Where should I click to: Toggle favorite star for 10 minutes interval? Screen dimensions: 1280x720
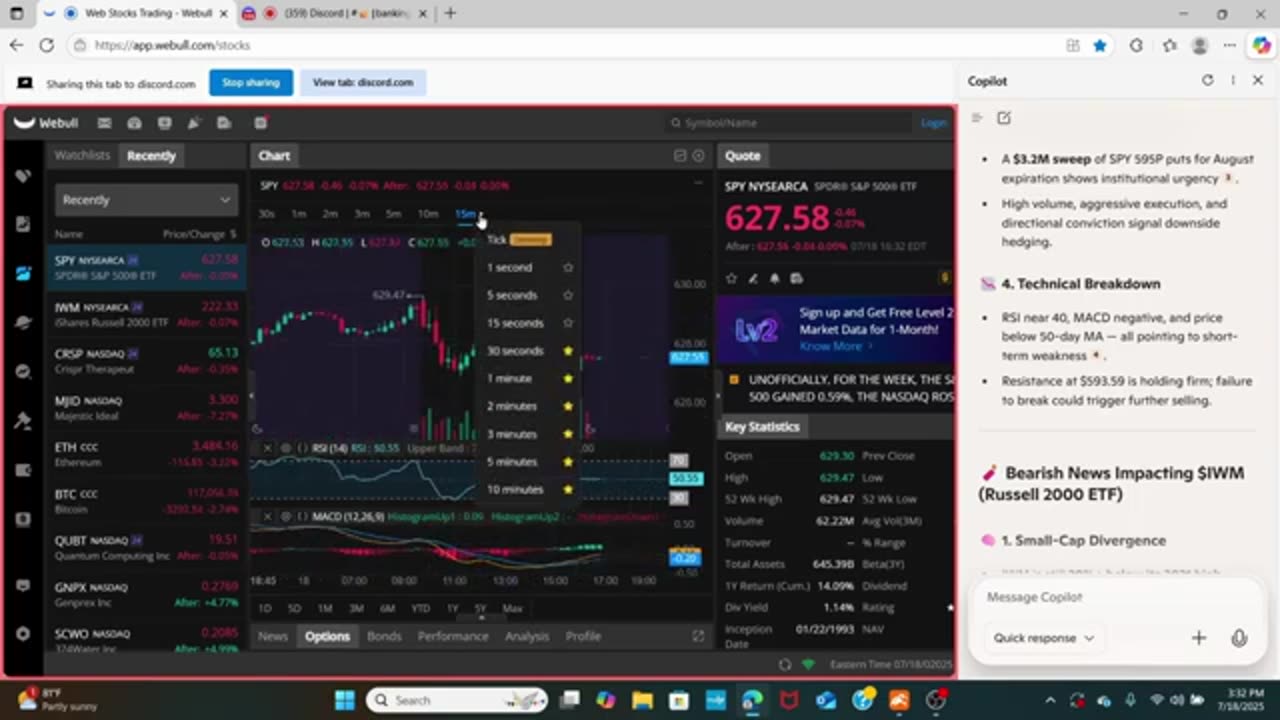click(568, 490)
